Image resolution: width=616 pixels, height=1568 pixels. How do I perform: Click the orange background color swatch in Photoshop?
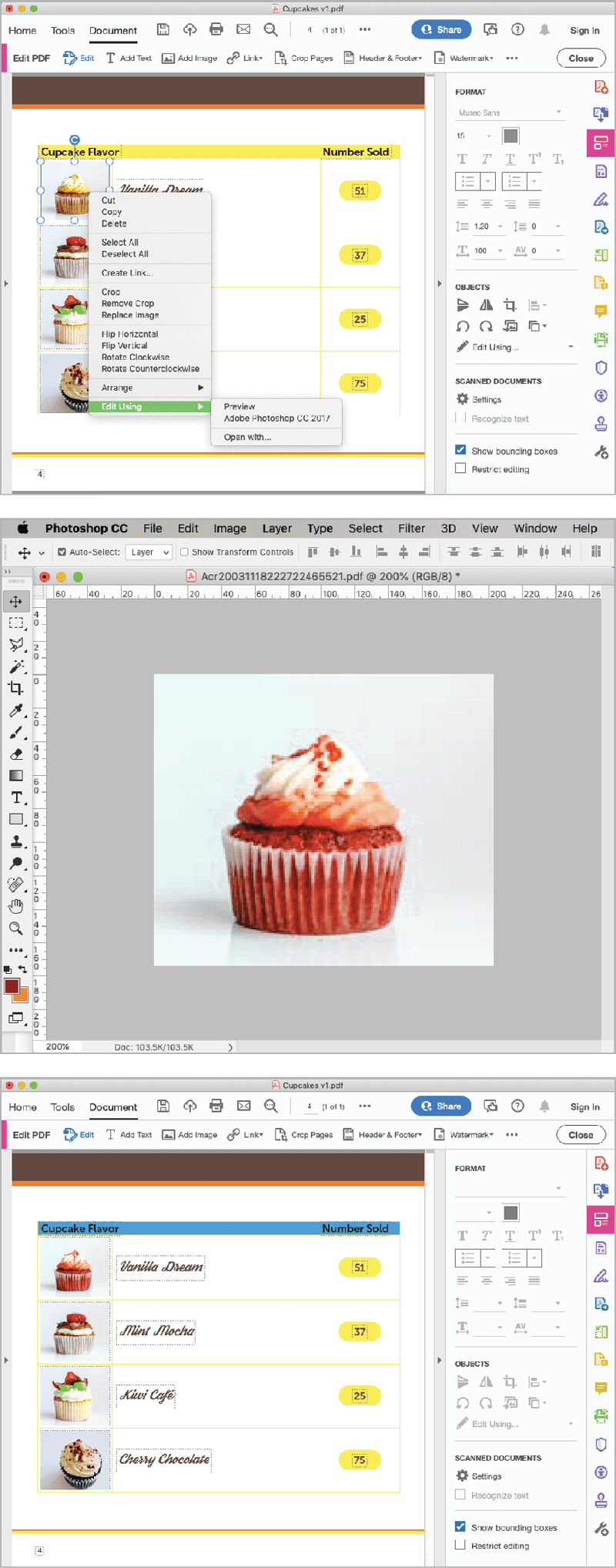[22, 996]
